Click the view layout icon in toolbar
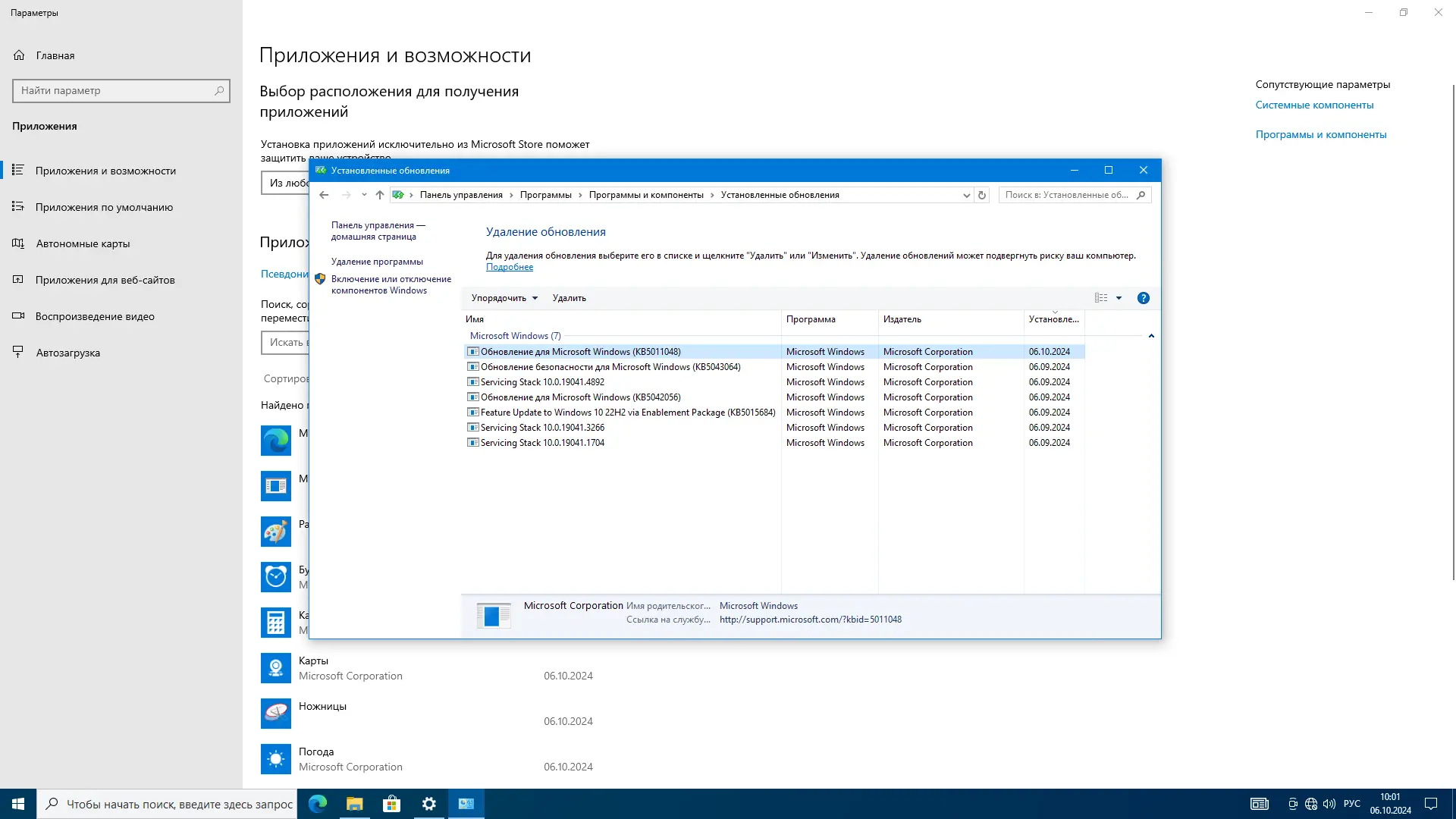 [x=1101, y=298]
